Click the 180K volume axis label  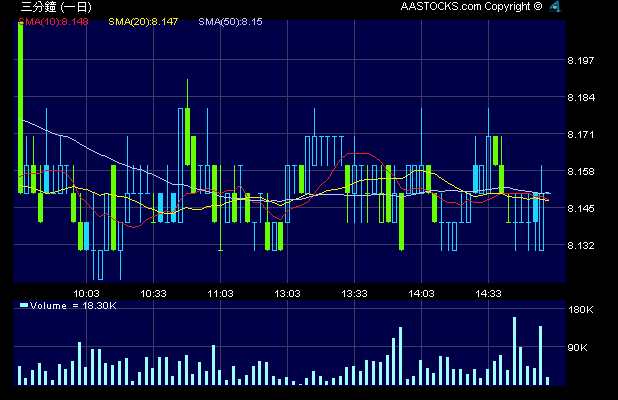581,310
